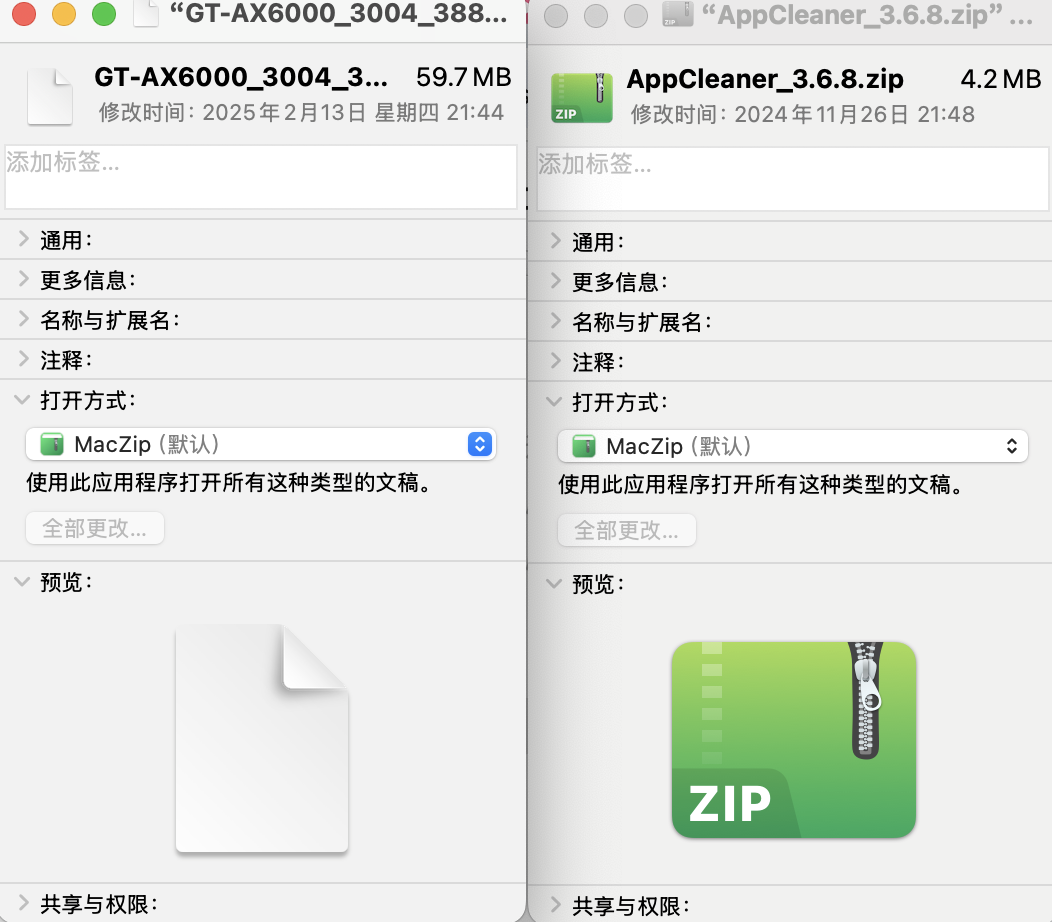Click MacZip app icon in AppCleaner open-with dropdown
This screenshot has width=1052, height=922.
point(584,446)
